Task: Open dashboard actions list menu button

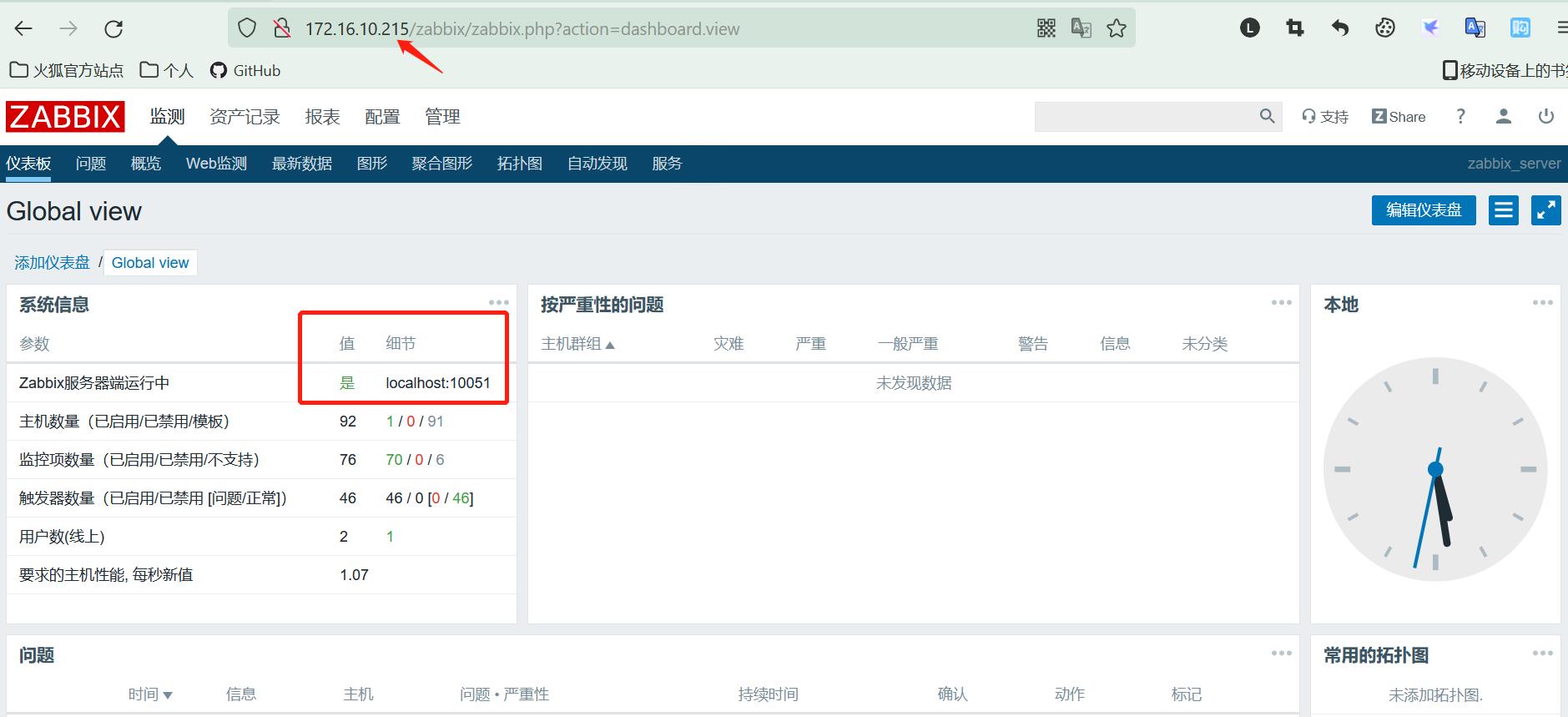Action: (x=1504, y=210)
